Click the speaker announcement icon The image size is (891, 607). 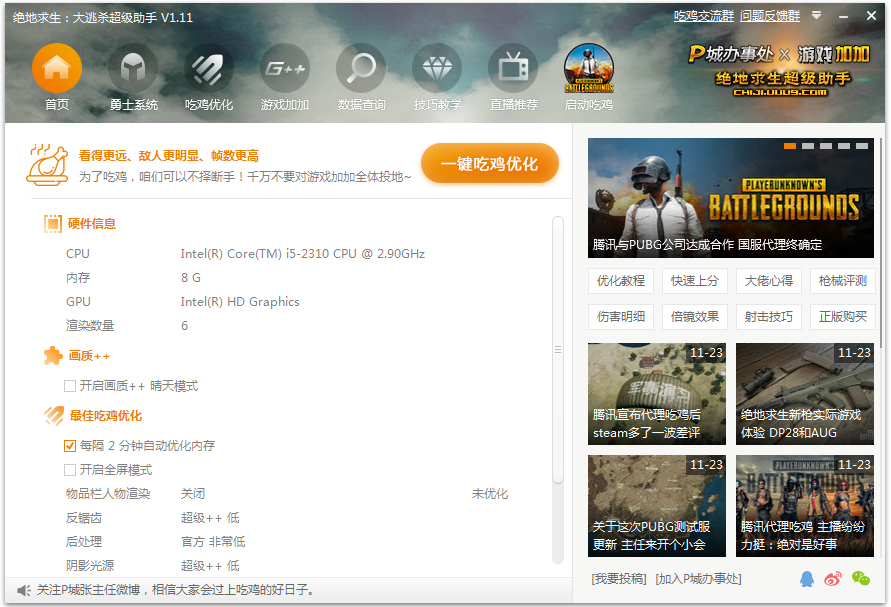click(x=24, y=591)
